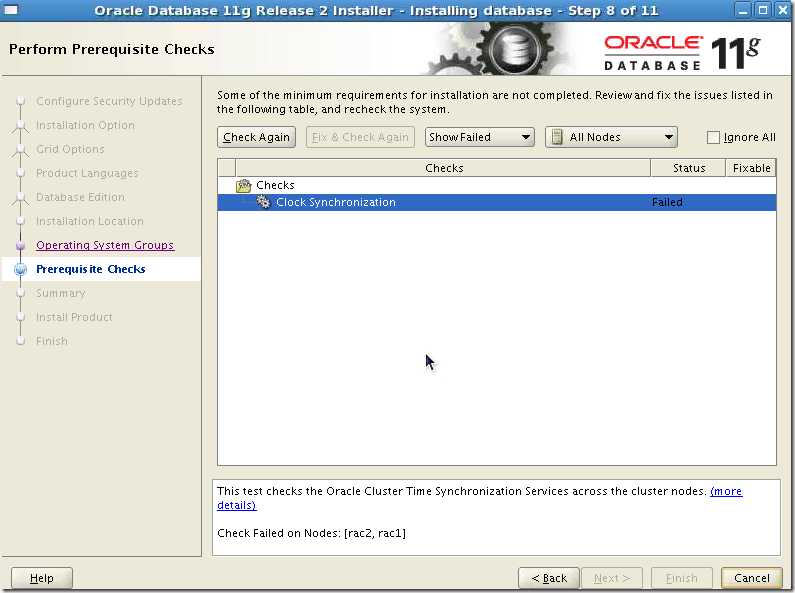Click the Summary step
Image resolution: width=795 pixels, height=593 pixels.
(x=60, y=293)
